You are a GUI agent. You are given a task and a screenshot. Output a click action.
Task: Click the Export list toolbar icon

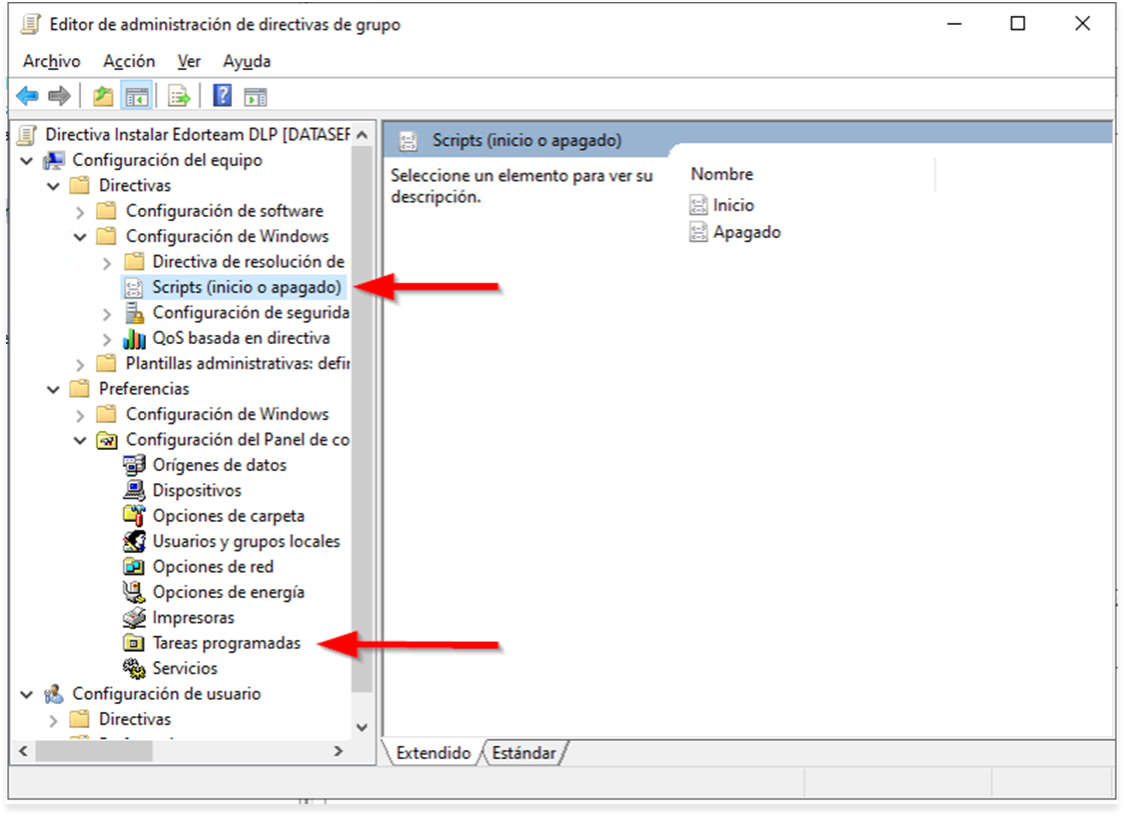coord(178,95)
